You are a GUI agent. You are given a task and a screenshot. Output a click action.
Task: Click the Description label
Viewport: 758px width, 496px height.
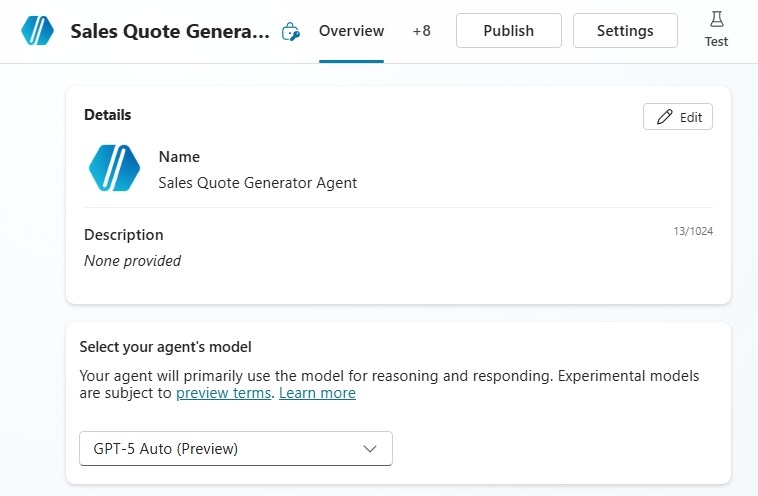[x=123, y=235]
